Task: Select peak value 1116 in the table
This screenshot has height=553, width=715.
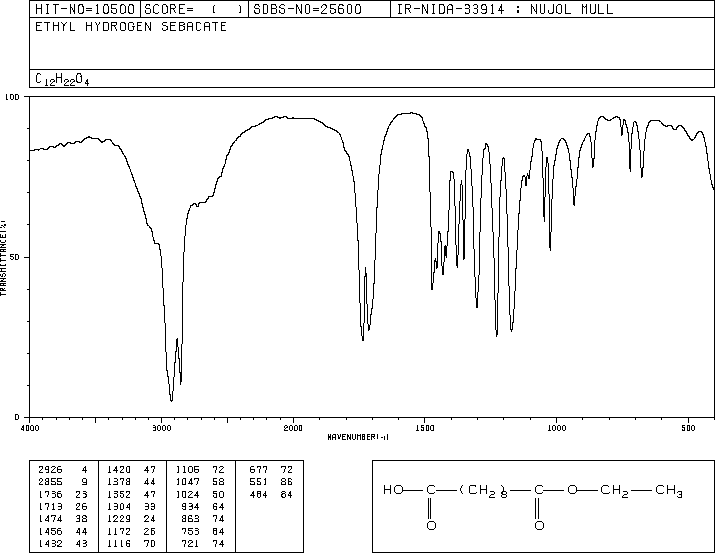Action: click(119, 544)
